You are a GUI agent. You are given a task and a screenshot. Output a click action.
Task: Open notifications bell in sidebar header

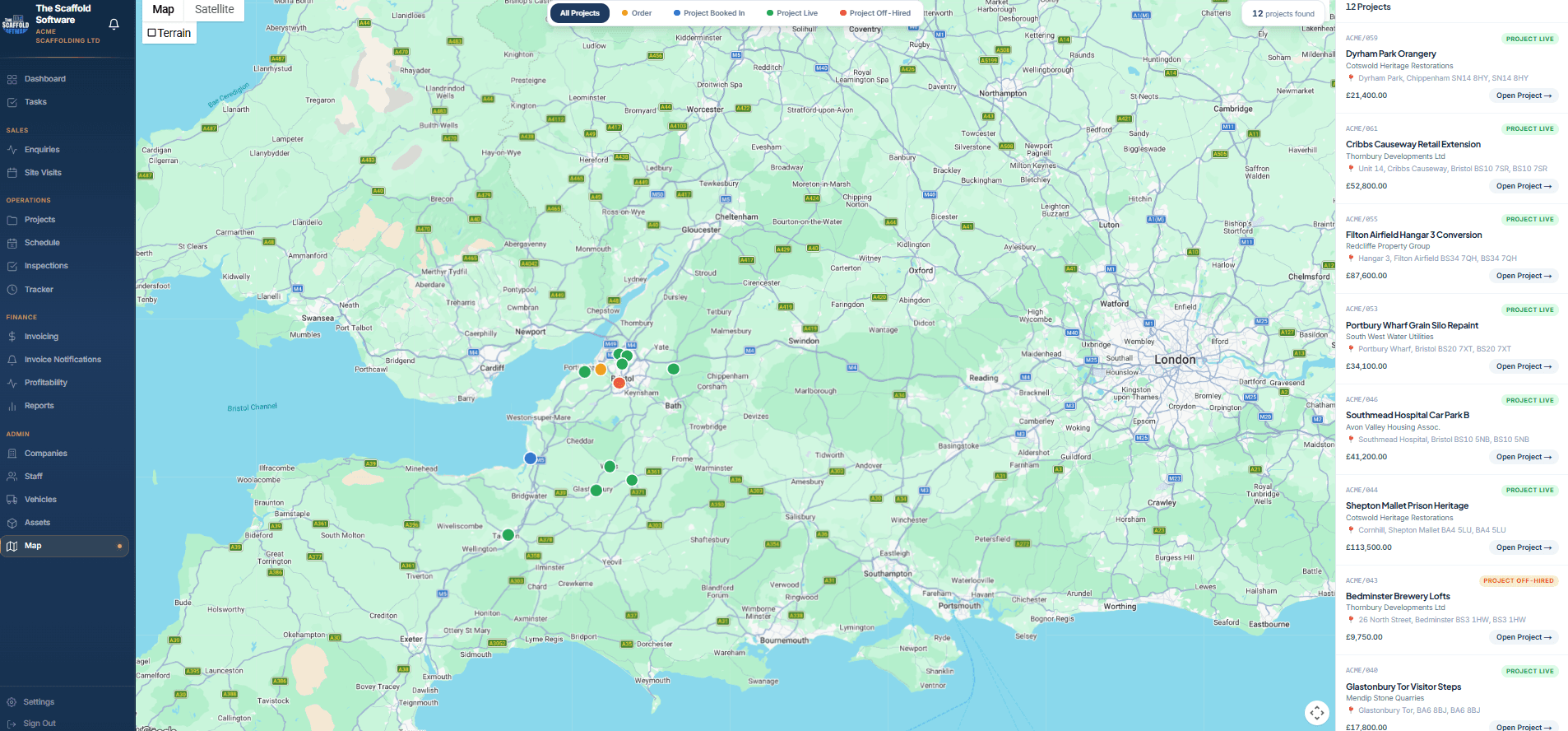pyautogui.click(x=114, y=24)
